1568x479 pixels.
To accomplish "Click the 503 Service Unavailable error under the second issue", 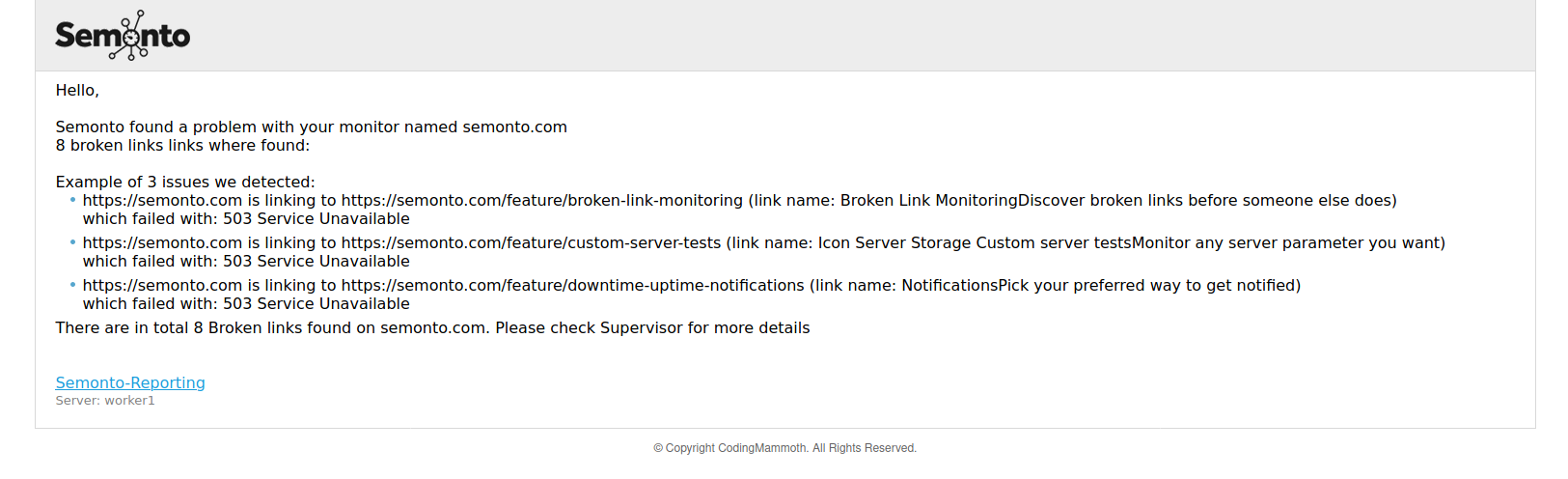I will (x=316, y=262).
